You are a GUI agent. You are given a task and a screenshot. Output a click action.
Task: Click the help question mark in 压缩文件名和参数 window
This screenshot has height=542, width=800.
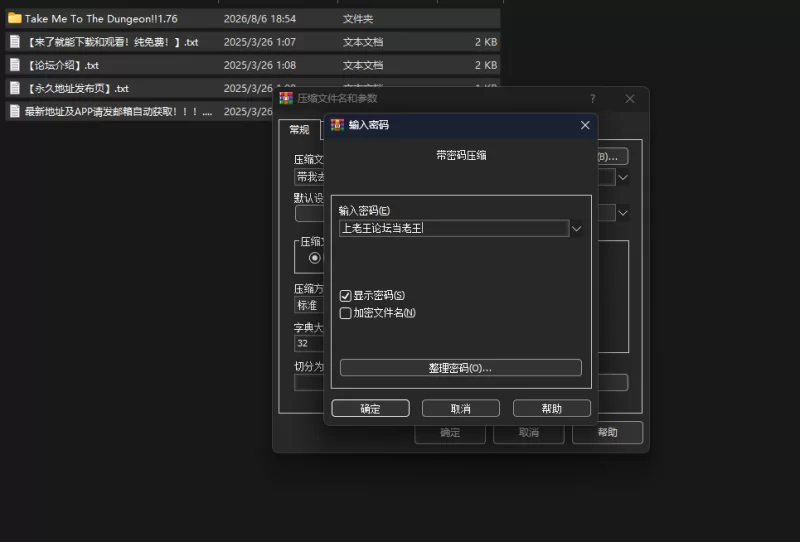(592, 98)
